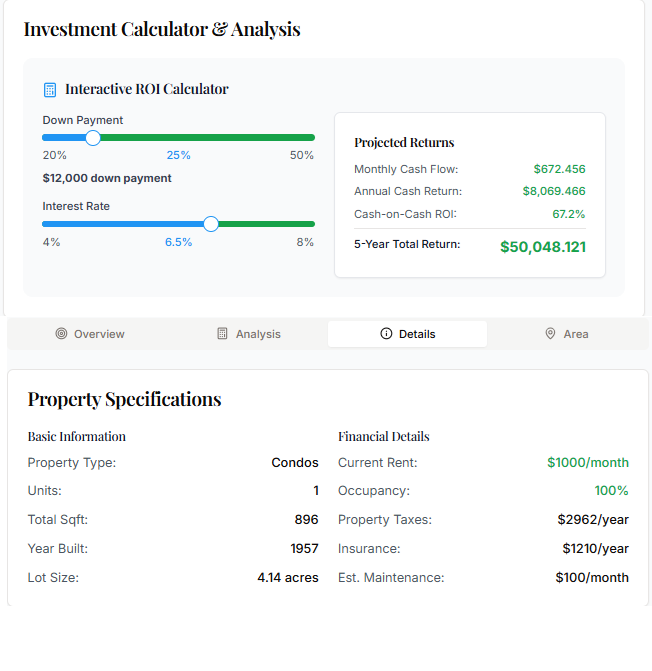652x671 pixels.
Task: Click the blue portion of Interest Rate track
Action: [x=120, y=224]
